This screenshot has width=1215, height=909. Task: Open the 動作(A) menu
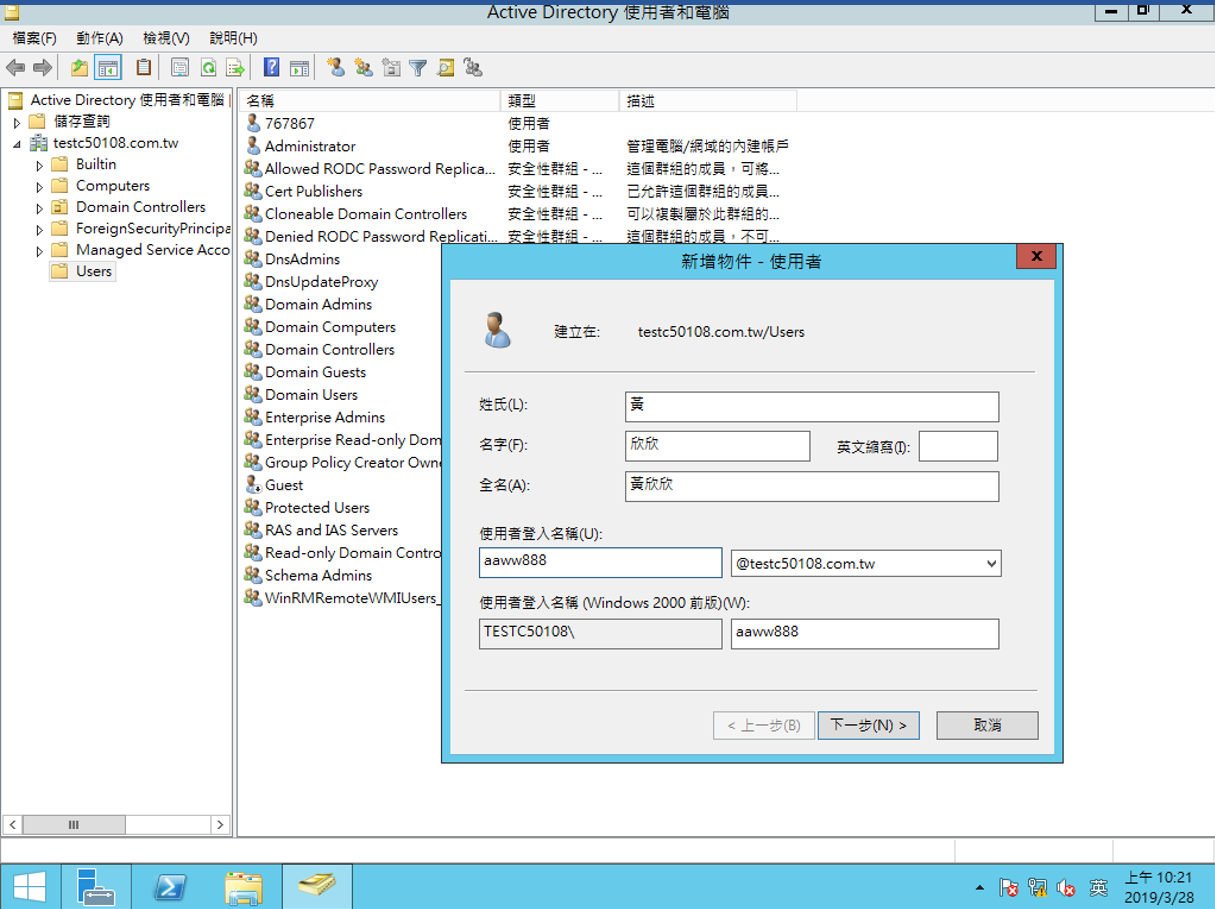[x=99, y=38]
